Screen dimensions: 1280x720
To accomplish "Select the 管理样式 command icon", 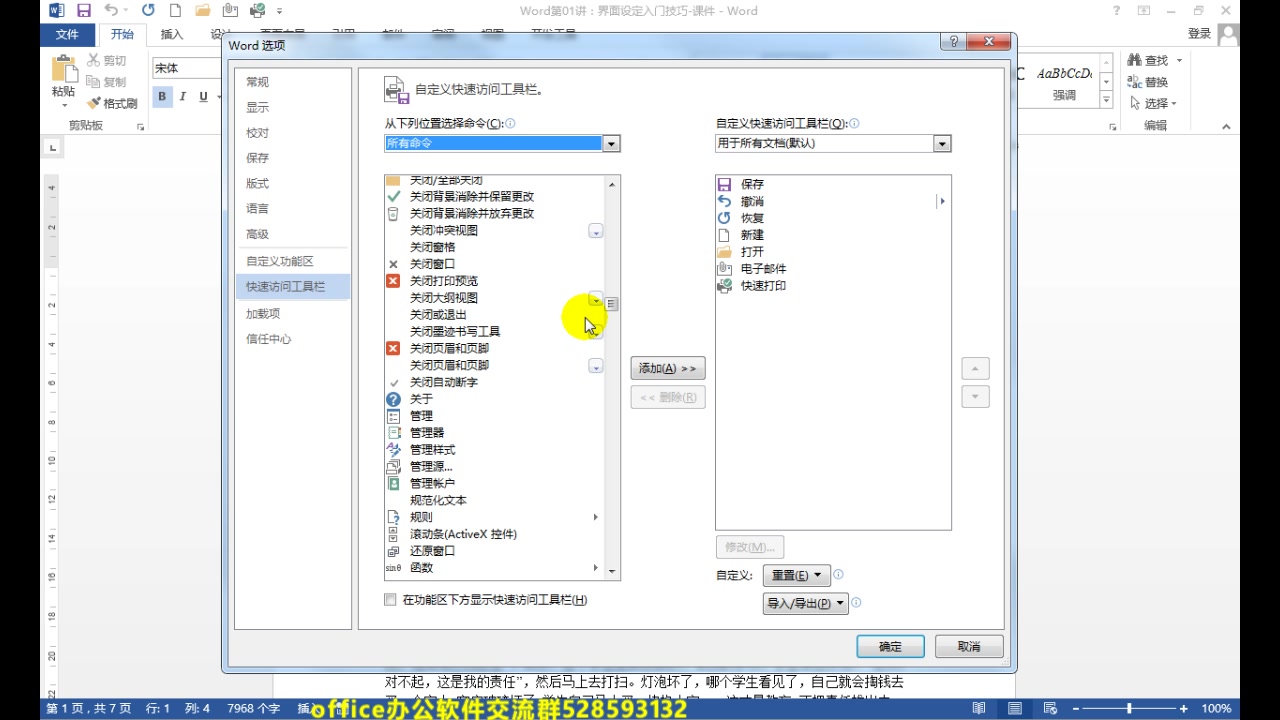I will click(x=393, y=450).
